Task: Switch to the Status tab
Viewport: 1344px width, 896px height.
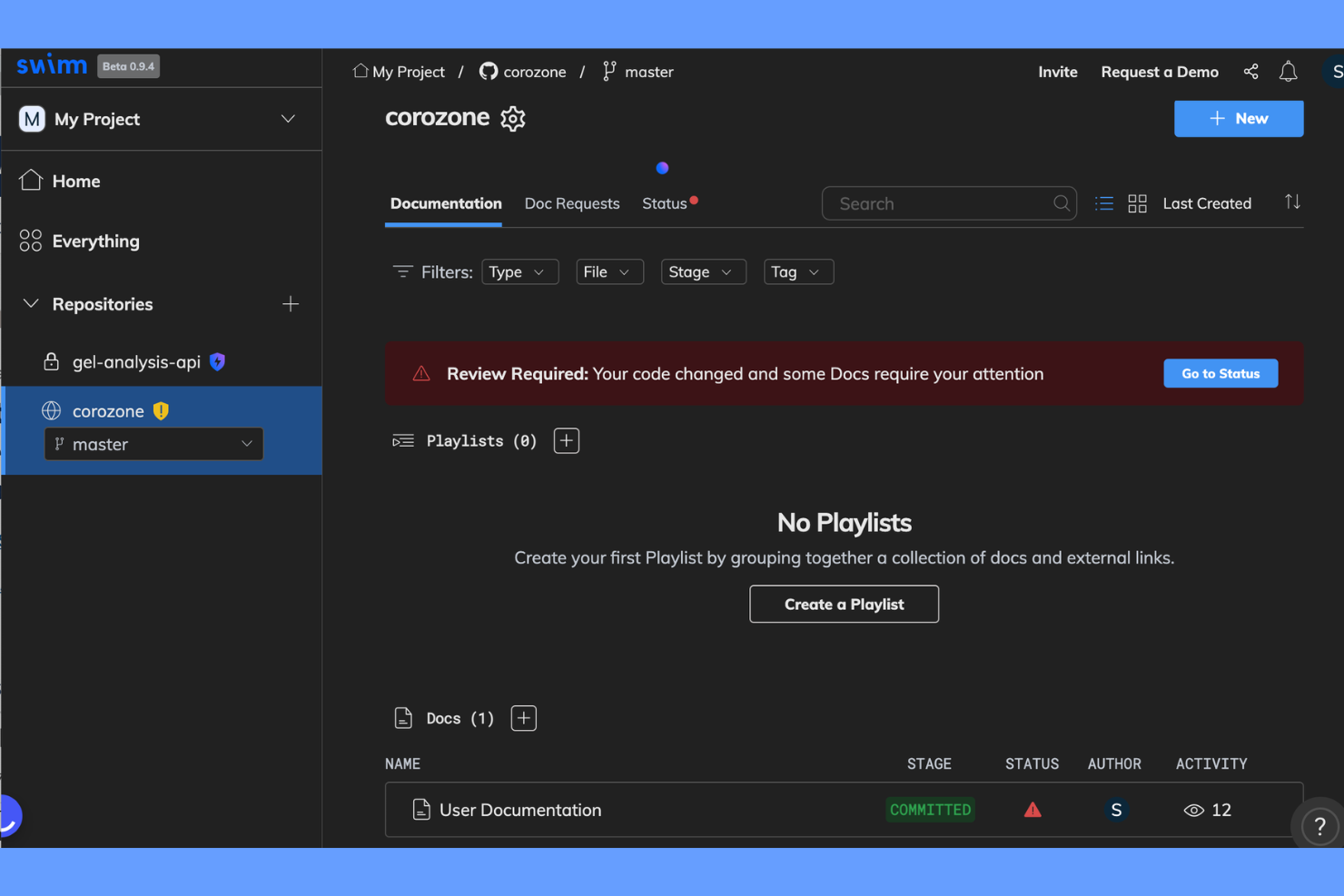Action: [665, 203]
